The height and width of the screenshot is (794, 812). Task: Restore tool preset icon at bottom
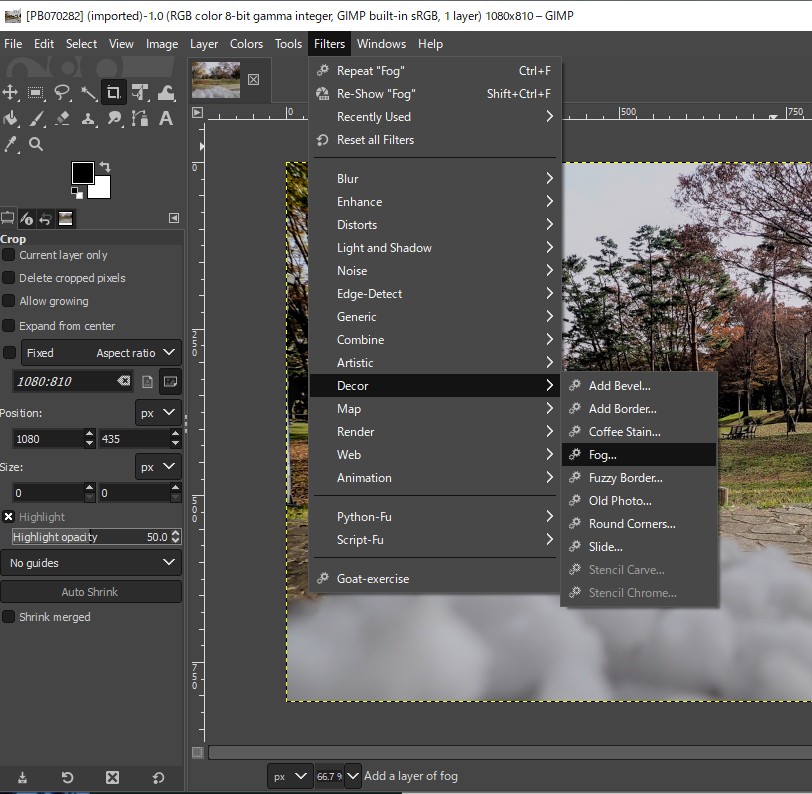pyautogui.click(x=67, y=777)
